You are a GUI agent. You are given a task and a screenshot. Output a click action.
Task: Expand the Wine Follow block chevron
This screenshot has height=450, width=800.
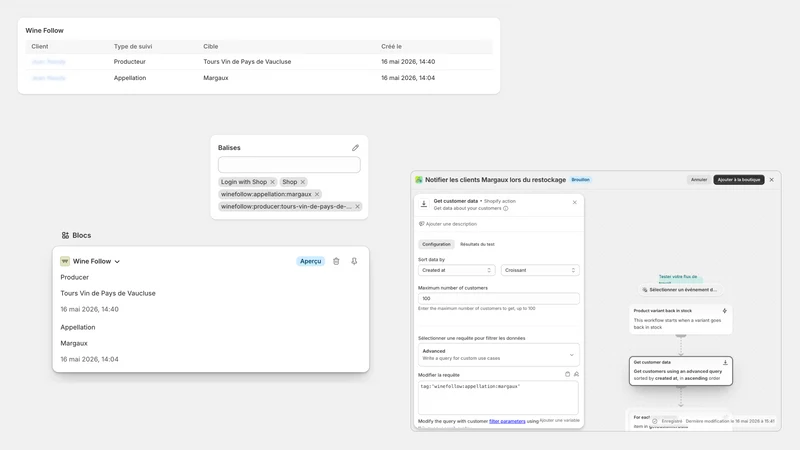[117, 261]
